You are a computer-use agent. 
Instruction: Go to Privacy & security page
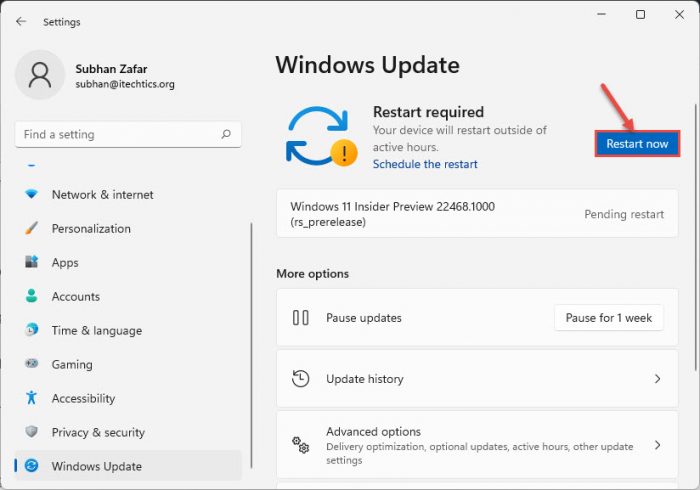tap(128, 432)
